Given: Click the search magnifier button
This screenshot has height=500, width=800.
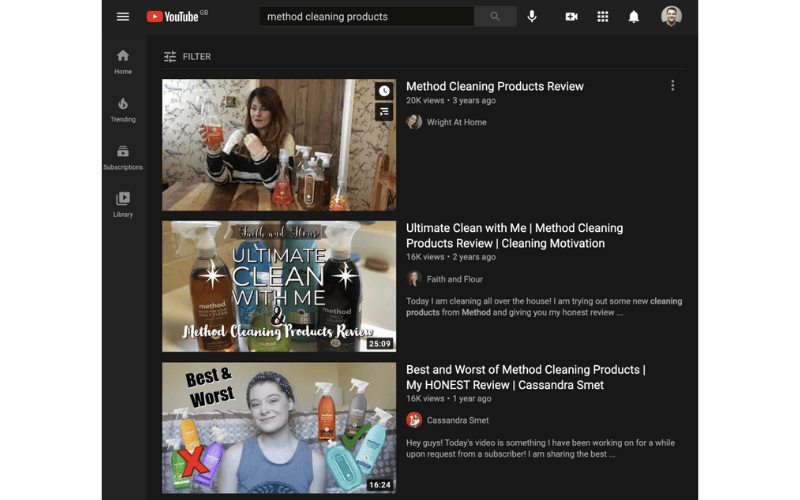Looking at the screenshot, I should [495, 16].
